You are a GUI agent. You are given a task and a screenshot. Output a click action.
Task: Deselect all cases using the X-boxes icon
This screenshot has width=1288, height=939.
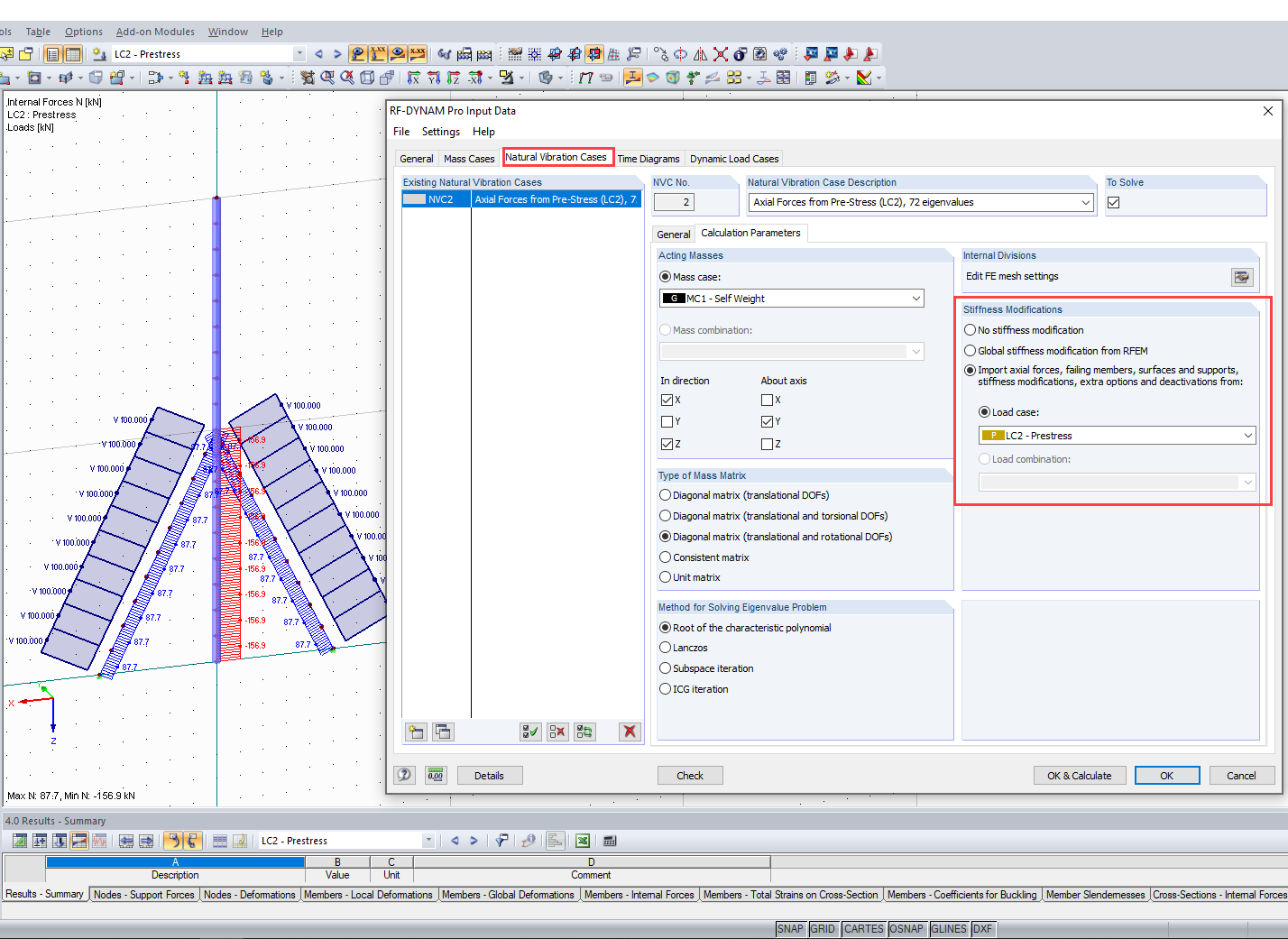557,732
